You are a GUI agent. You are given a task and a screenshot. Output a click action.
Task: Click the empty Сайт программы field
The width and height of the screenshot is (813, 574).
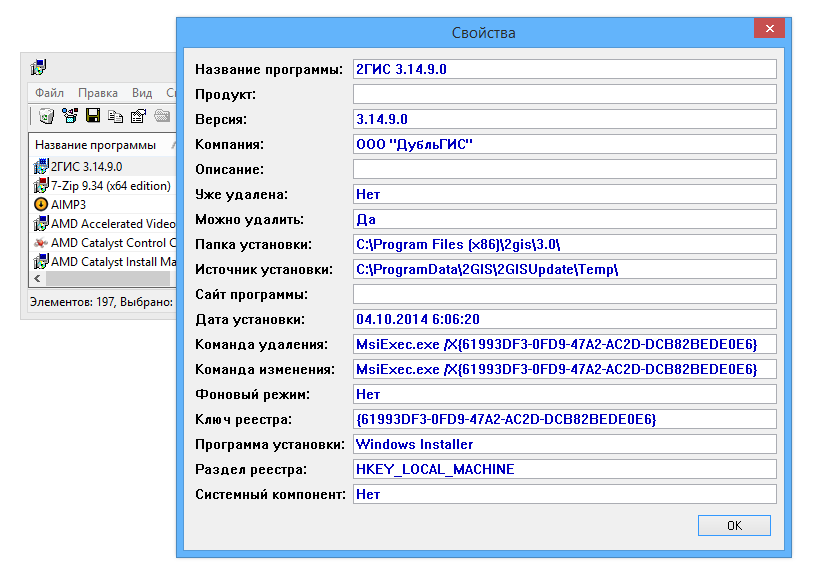coord(565,294)
